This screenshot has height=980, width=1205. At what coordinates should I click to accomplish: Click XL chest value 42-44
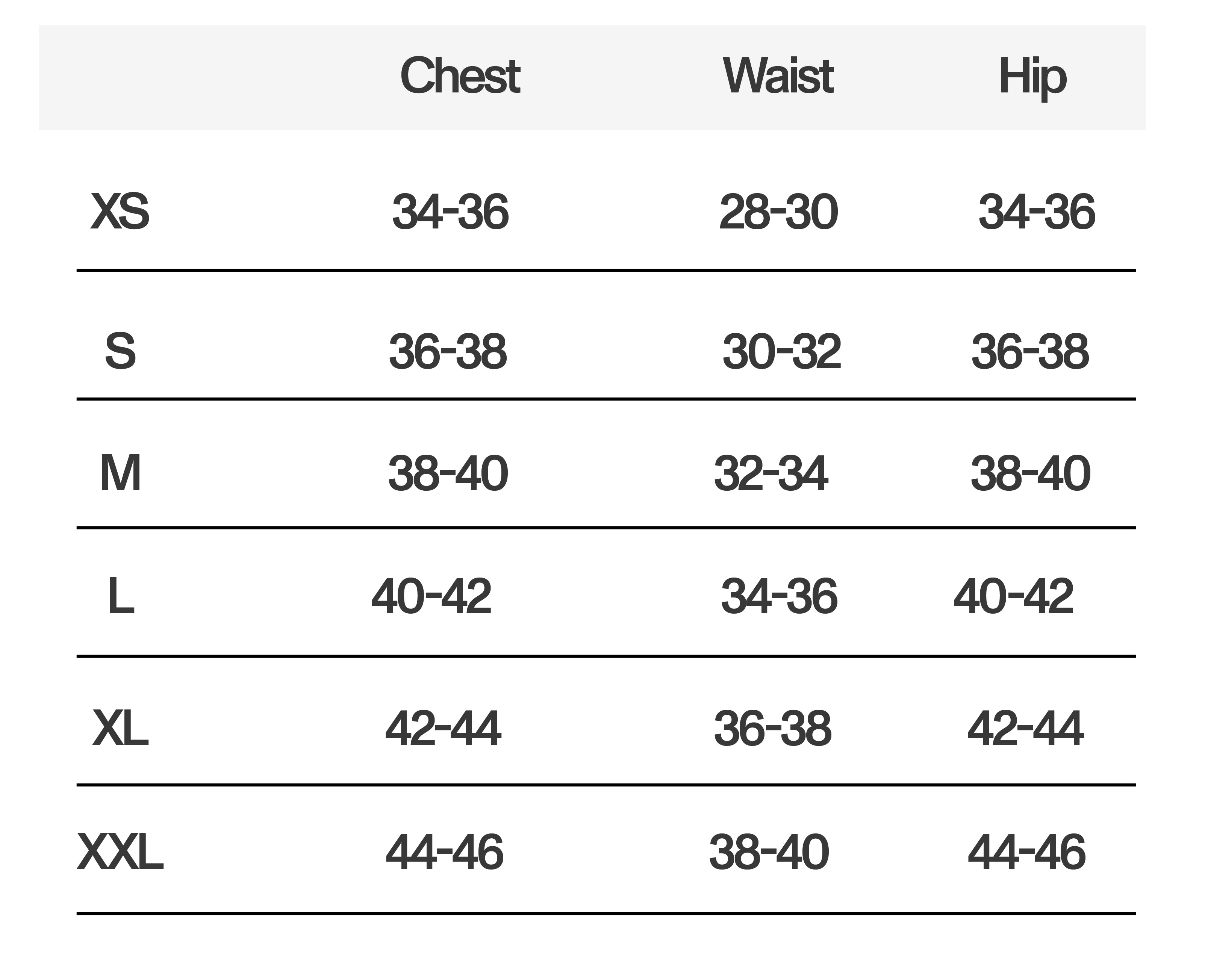point(443,728)
